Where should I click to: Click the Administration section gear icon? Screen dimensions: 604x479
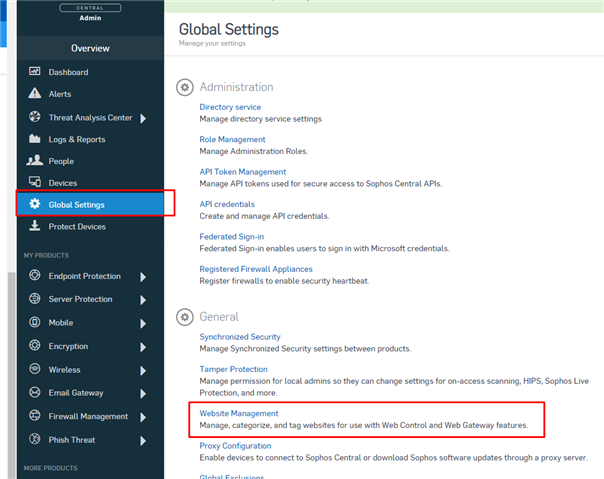[185, 87]
